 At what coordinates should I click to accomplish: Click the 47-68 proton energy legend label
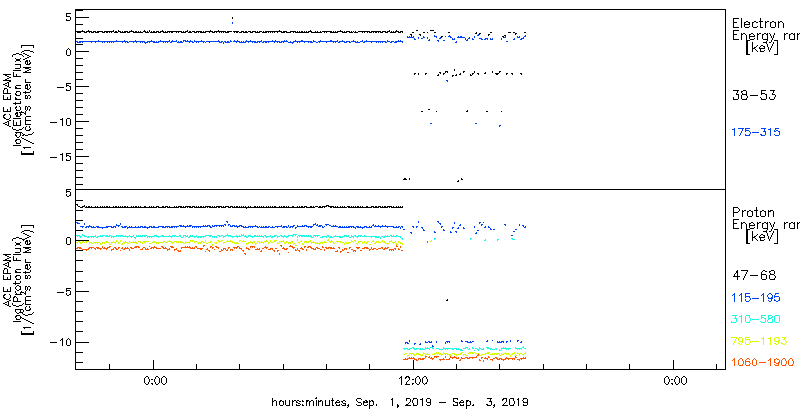[x=754, y=276]
